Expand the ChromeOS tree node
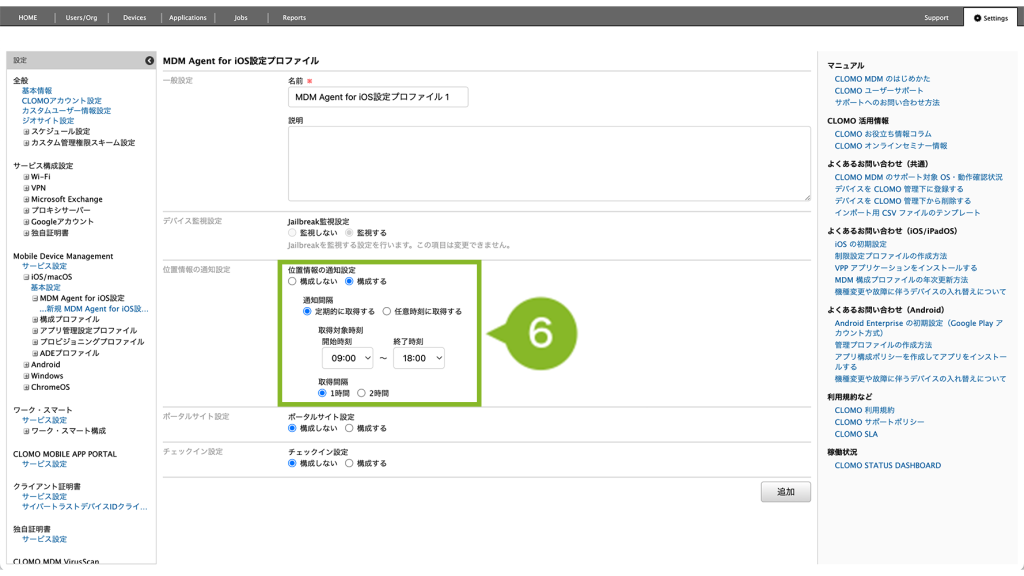 [27, 388]
